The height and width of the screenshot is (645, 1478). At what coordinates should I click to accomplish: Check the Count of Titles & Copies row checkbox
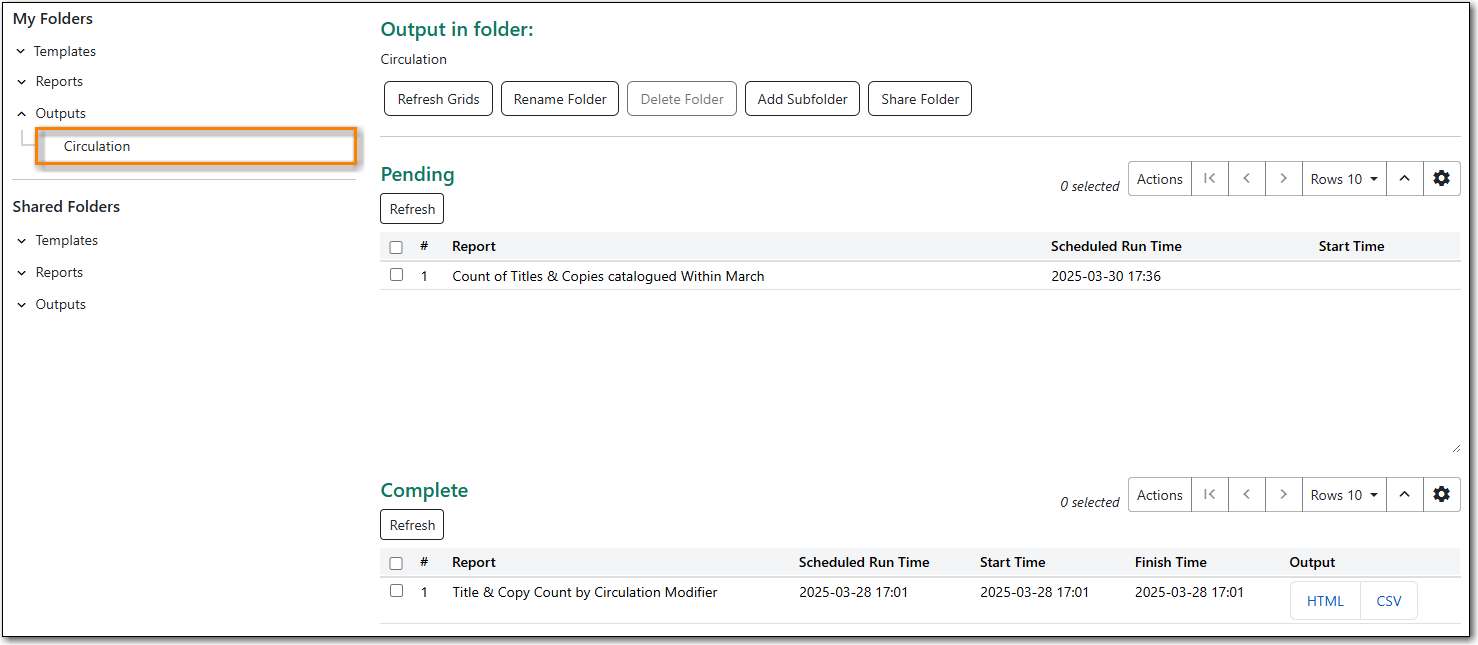click(396, 275)
